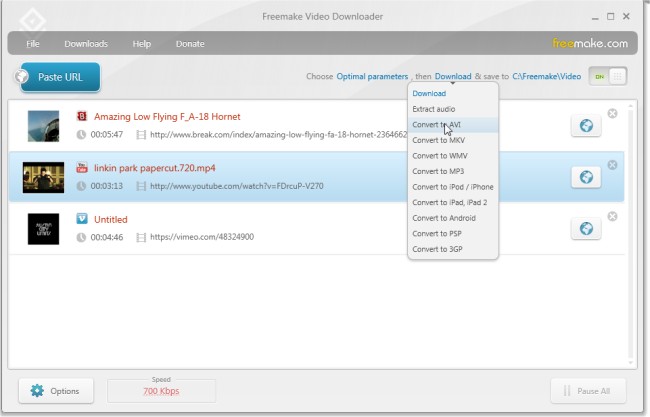This screenshot has height=417, width=650.
Task: Select the title linkin park papercut.720.mp4
Action: pos(155,168)
